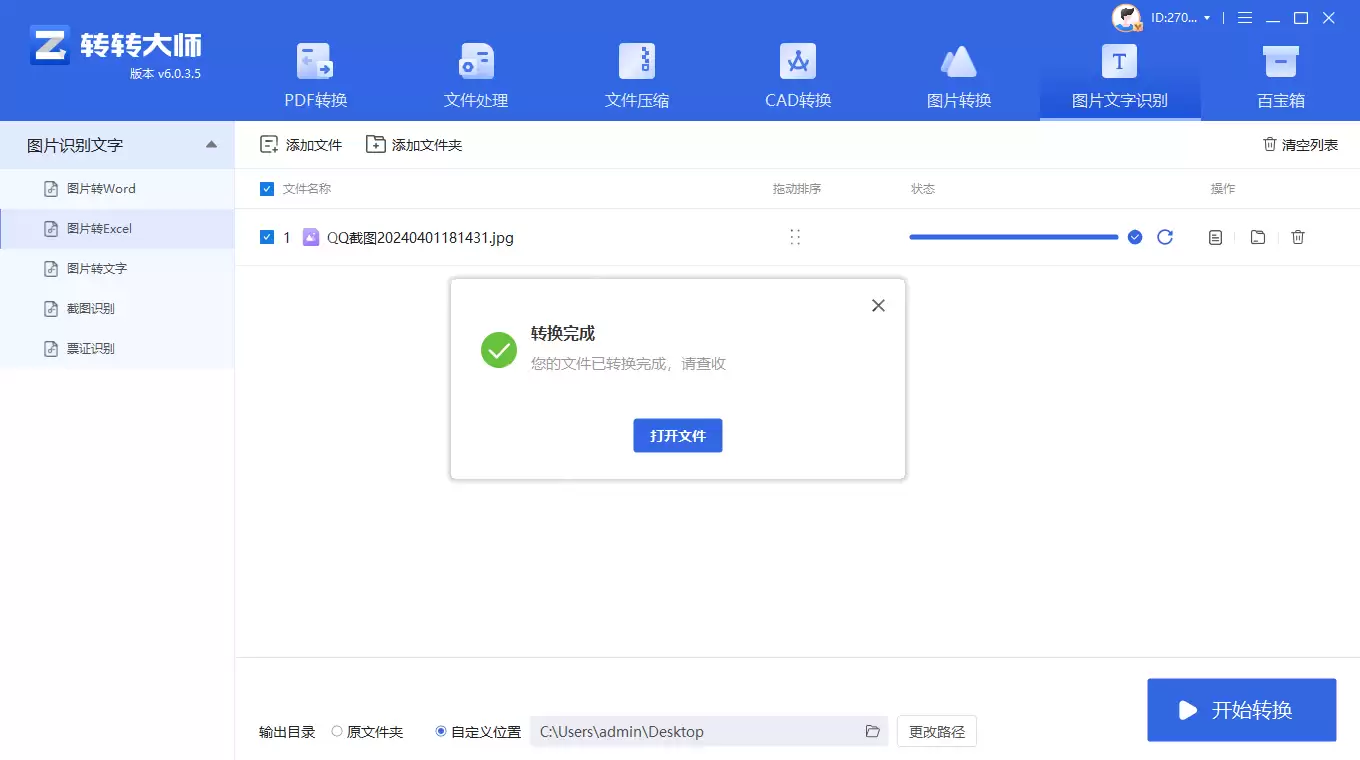This screenshot has height=760, width=1360.
Task: Open the 图片转换 module
Action: pyautogui.click(x=958, y=75)
